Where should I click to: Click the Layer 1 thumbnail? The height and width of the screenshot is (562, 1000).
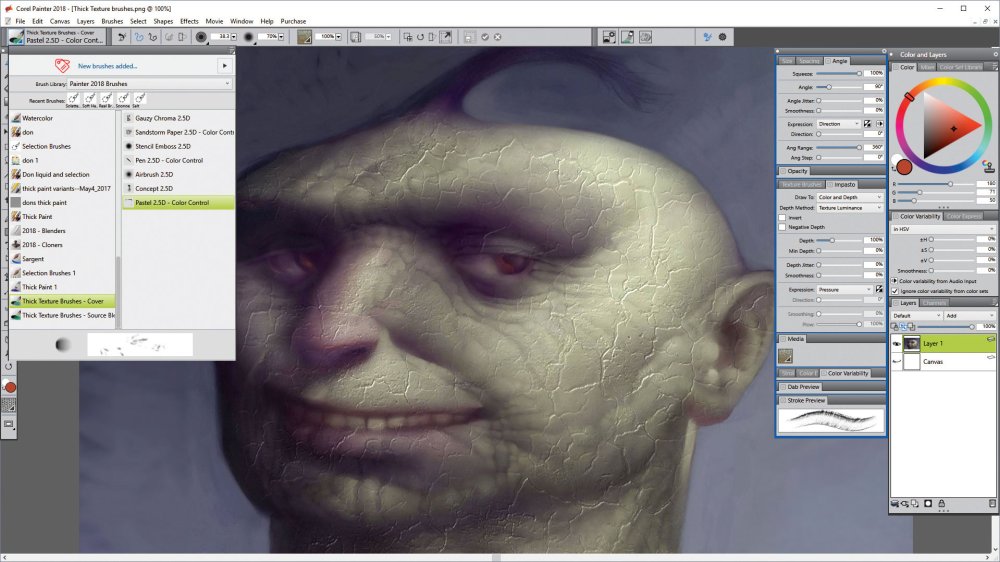(911, 344)
